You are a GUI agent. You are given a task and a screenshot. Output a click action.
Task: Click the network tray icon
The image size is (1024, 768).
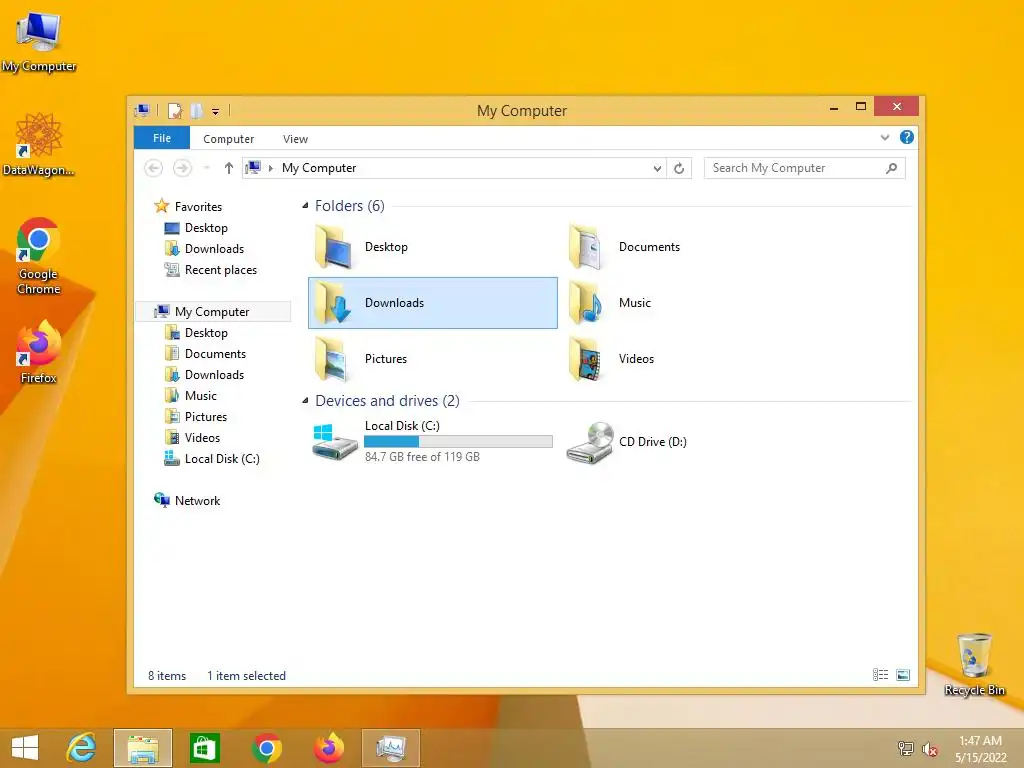(906, 748)
